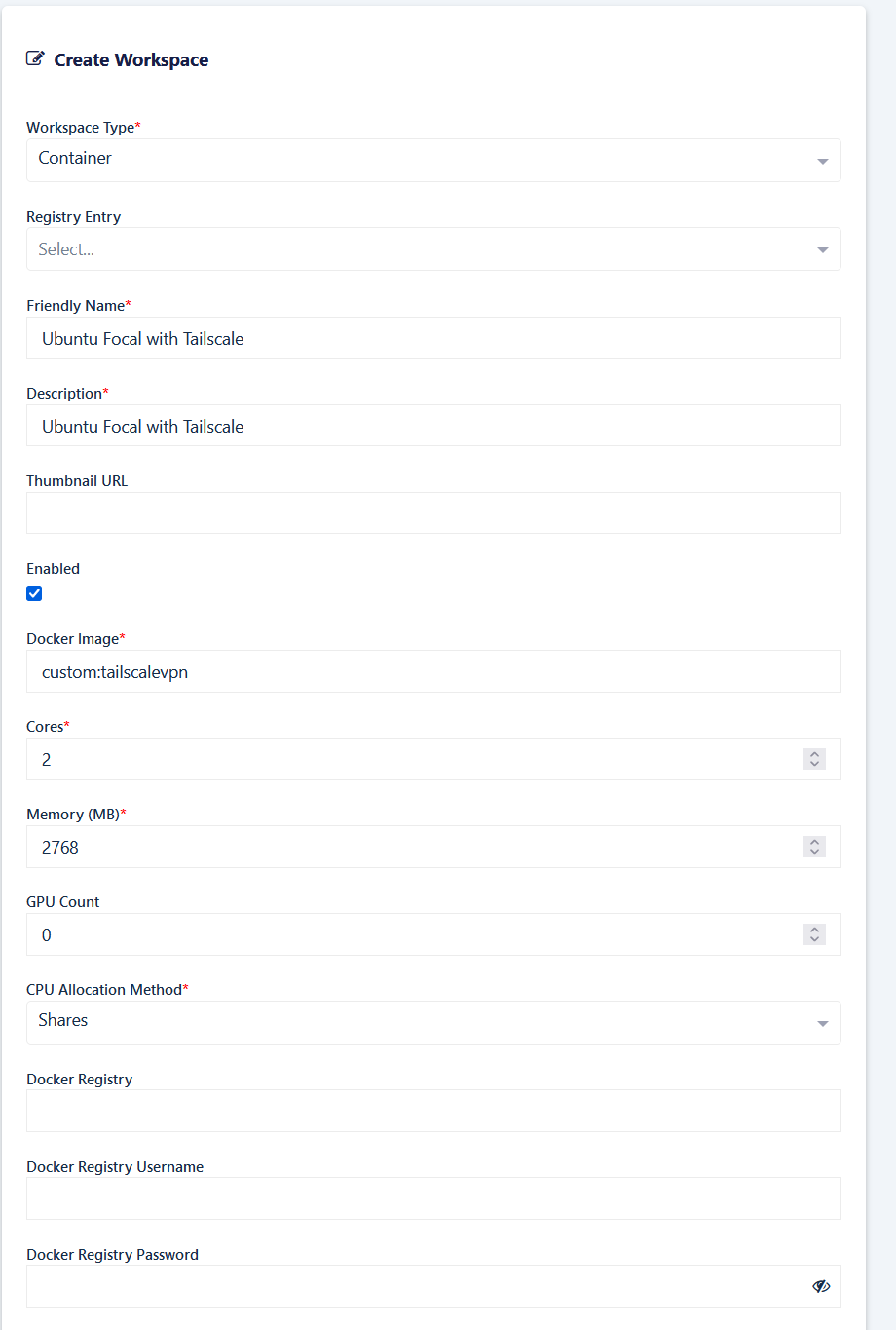Click the Docker Registry Username field
This screenshot has width=896, height=1330.
click(x=433, y=1198)
